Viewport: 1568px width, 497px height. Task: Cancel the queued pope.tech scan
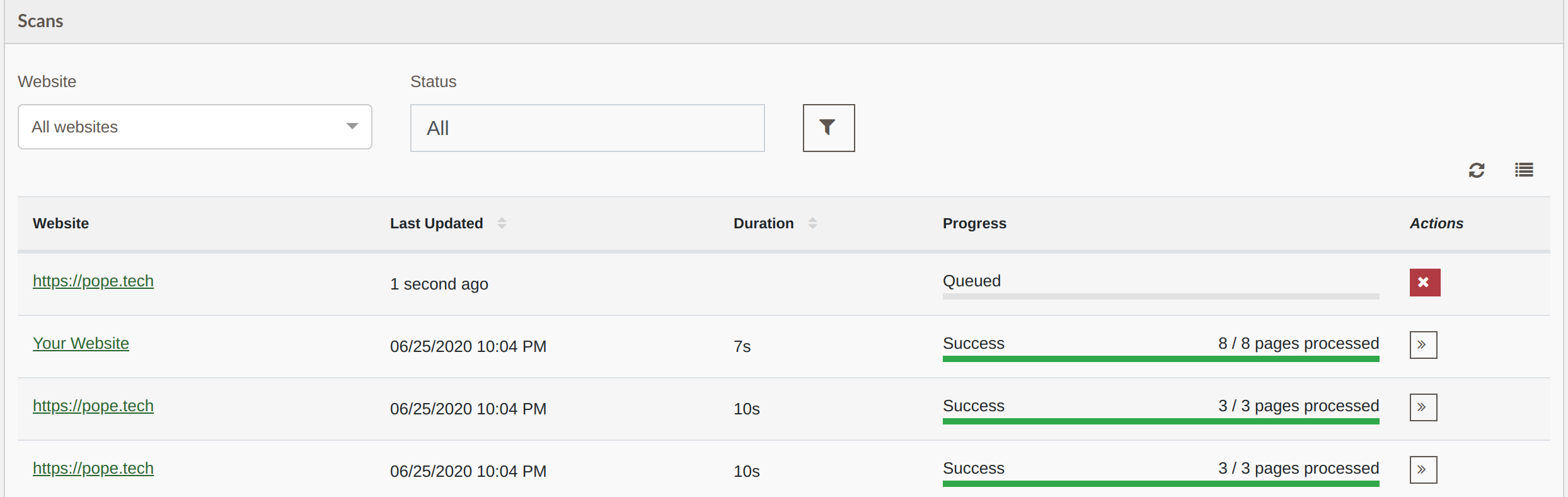(x=1425, y=283)
